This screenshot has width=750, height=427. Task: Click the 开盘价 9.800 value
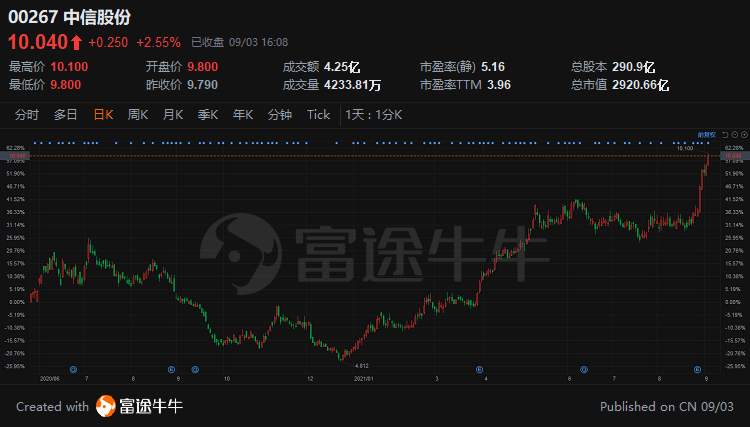[202, 66]
